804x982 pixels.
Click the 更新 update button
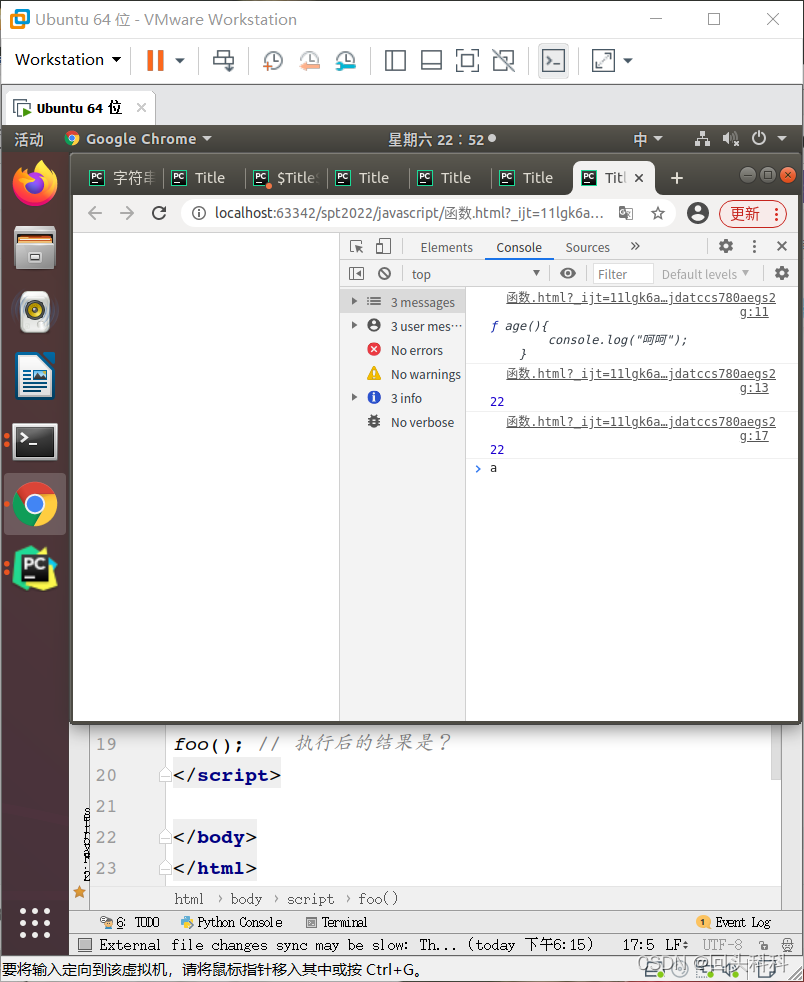pos(753,214)
